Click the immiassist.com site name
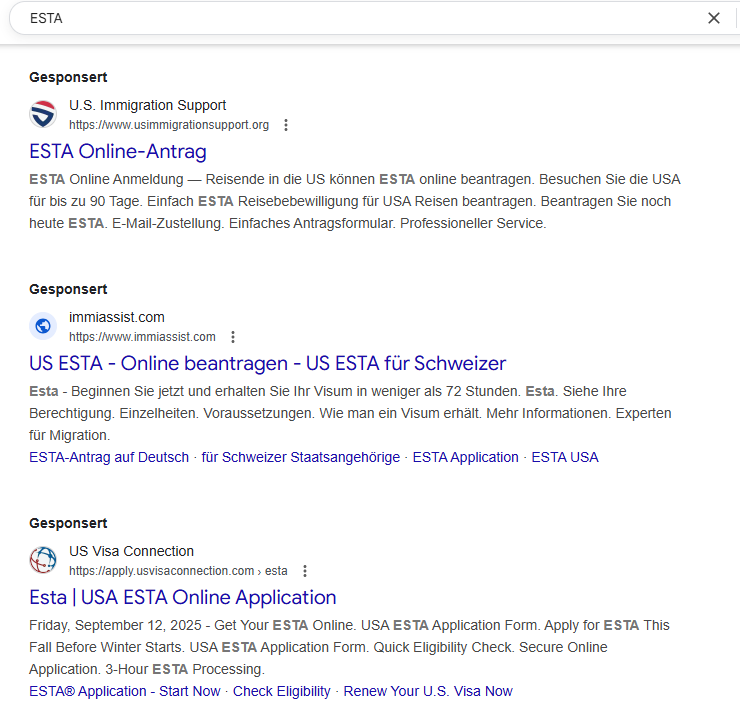740x727 pixels. 117,317
